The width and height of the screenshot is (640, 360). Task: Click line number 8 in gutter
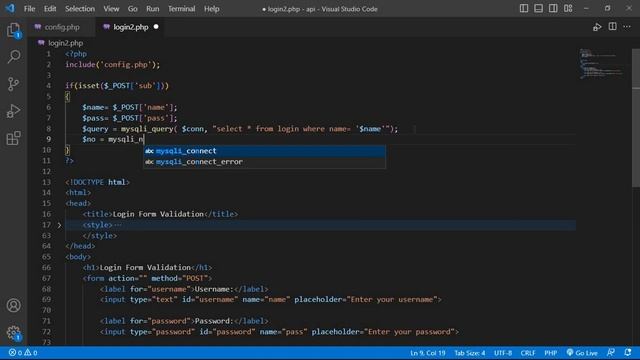click(49, 129)
